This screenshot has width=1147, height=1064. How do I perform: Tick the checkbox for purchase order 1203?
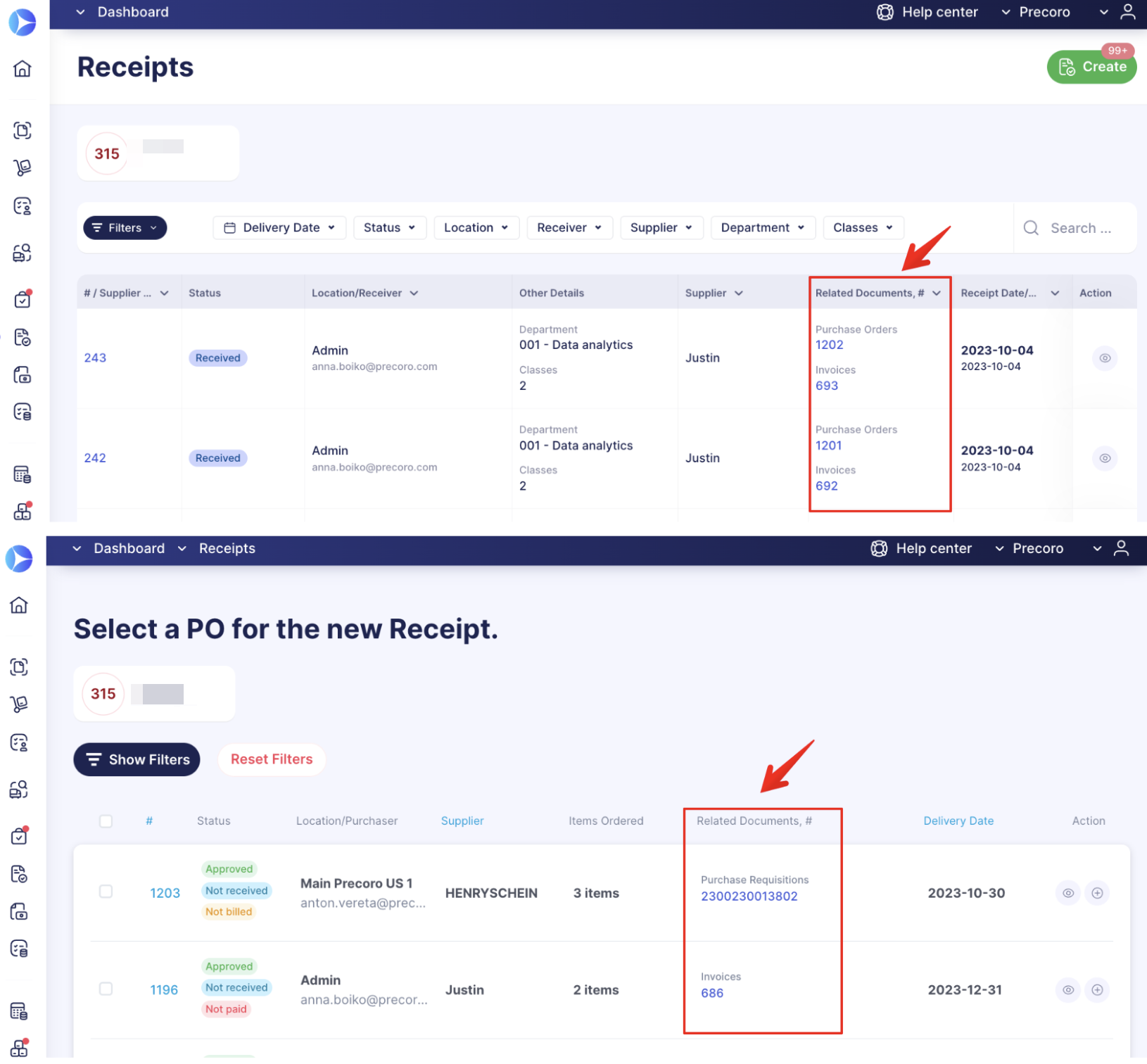click(106, 892)
